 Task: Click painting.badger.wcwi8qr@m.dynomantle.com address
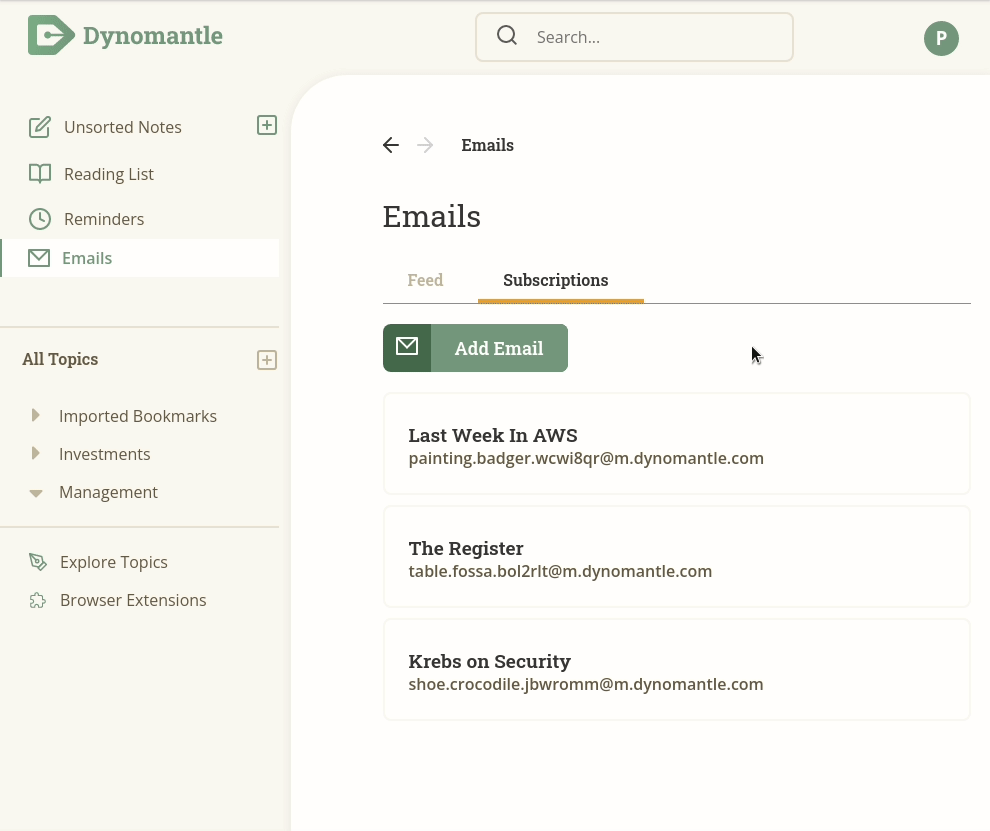[586, 458]
